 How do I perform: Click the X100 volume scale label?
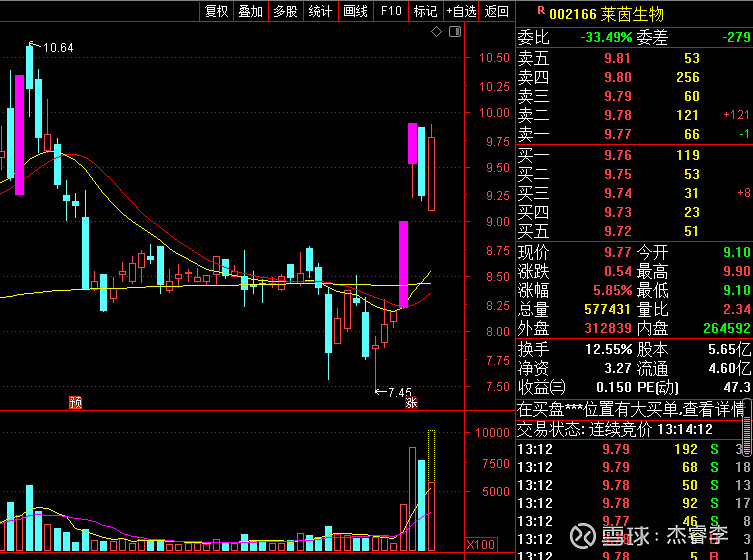pos(481,545)
